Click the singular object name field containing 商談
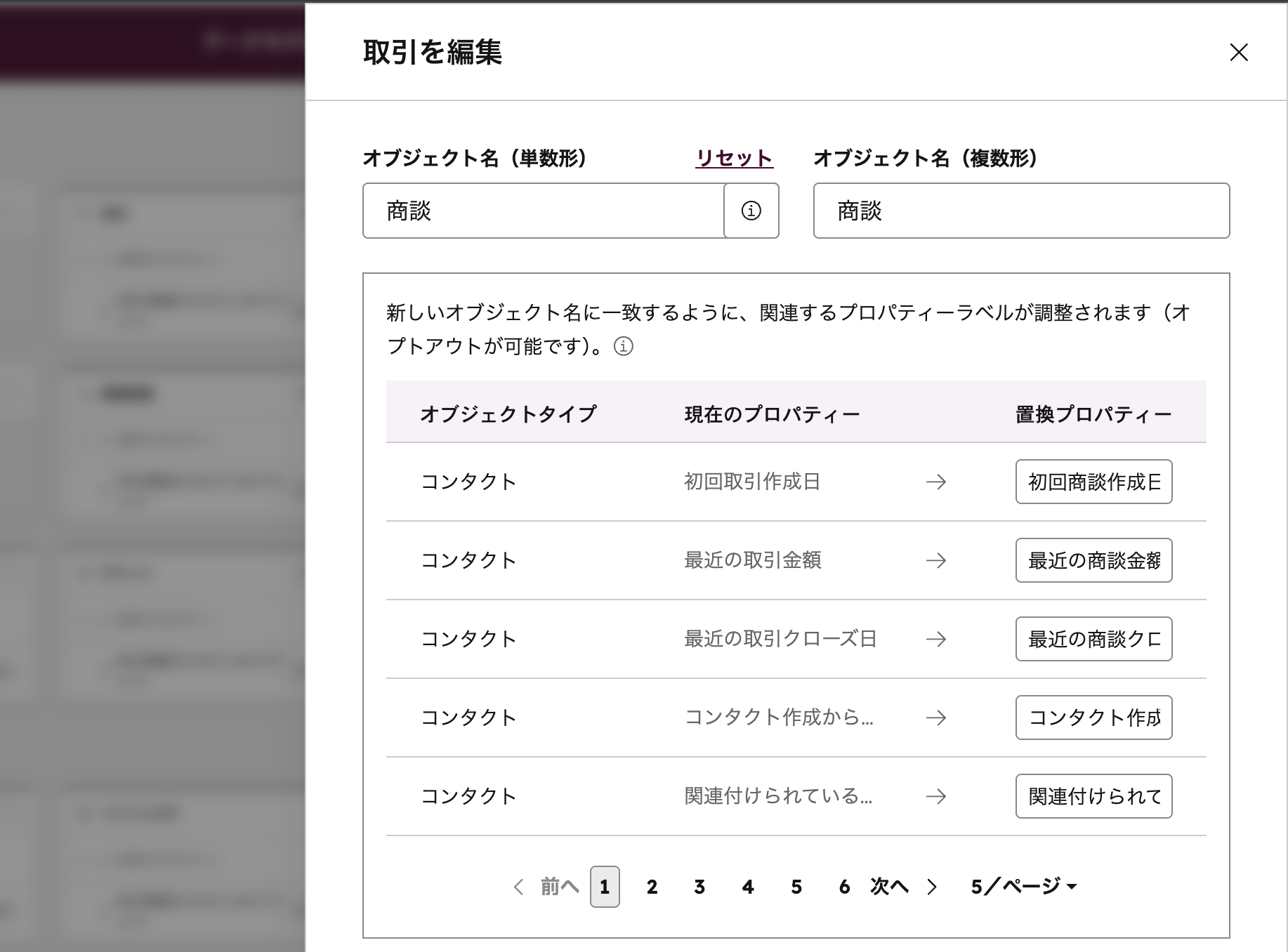This screenshot has height=952, width=1288. [541, 211]
